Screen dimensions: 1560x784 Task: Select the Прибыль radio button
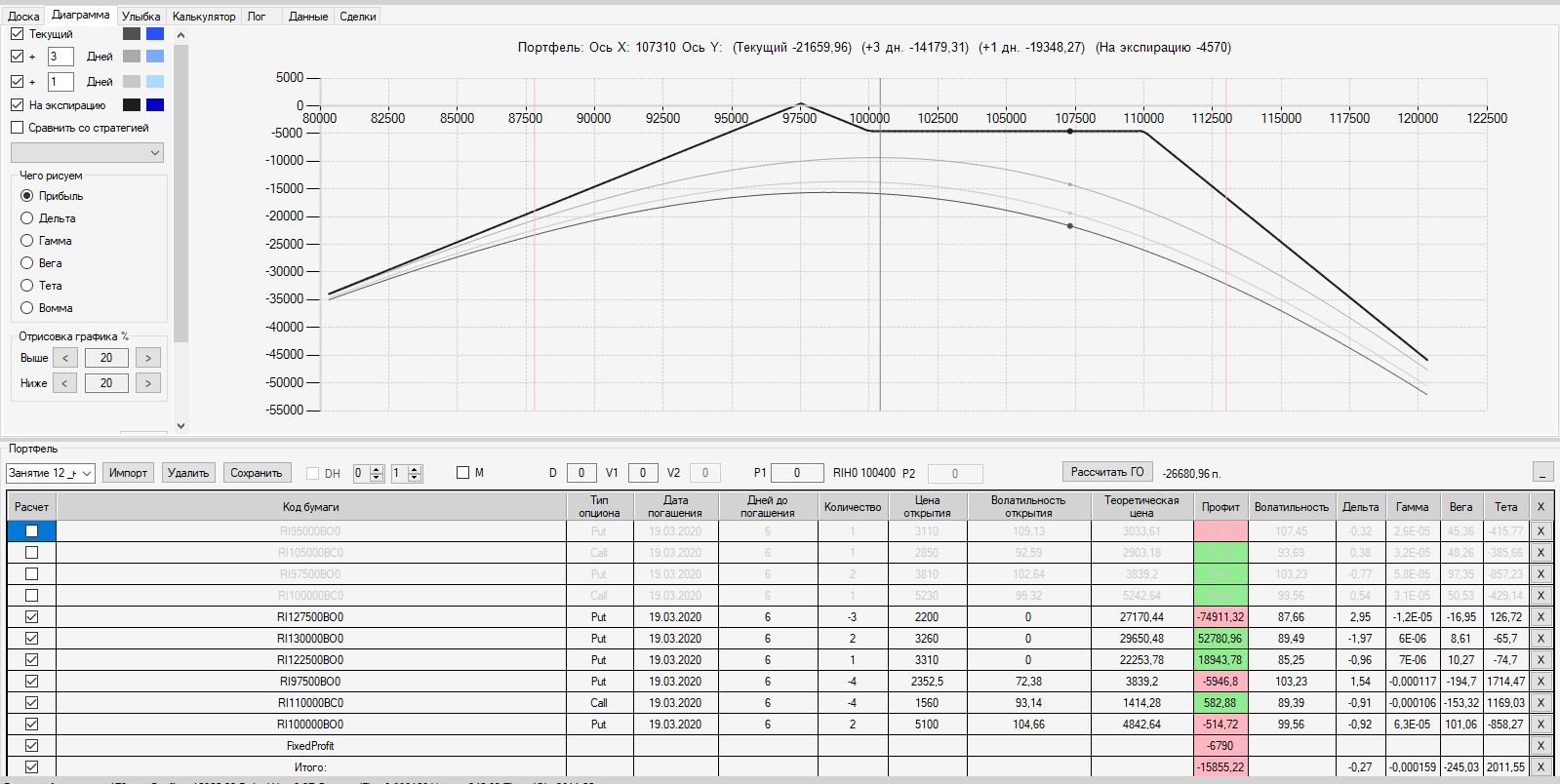(x=27, y=196)
